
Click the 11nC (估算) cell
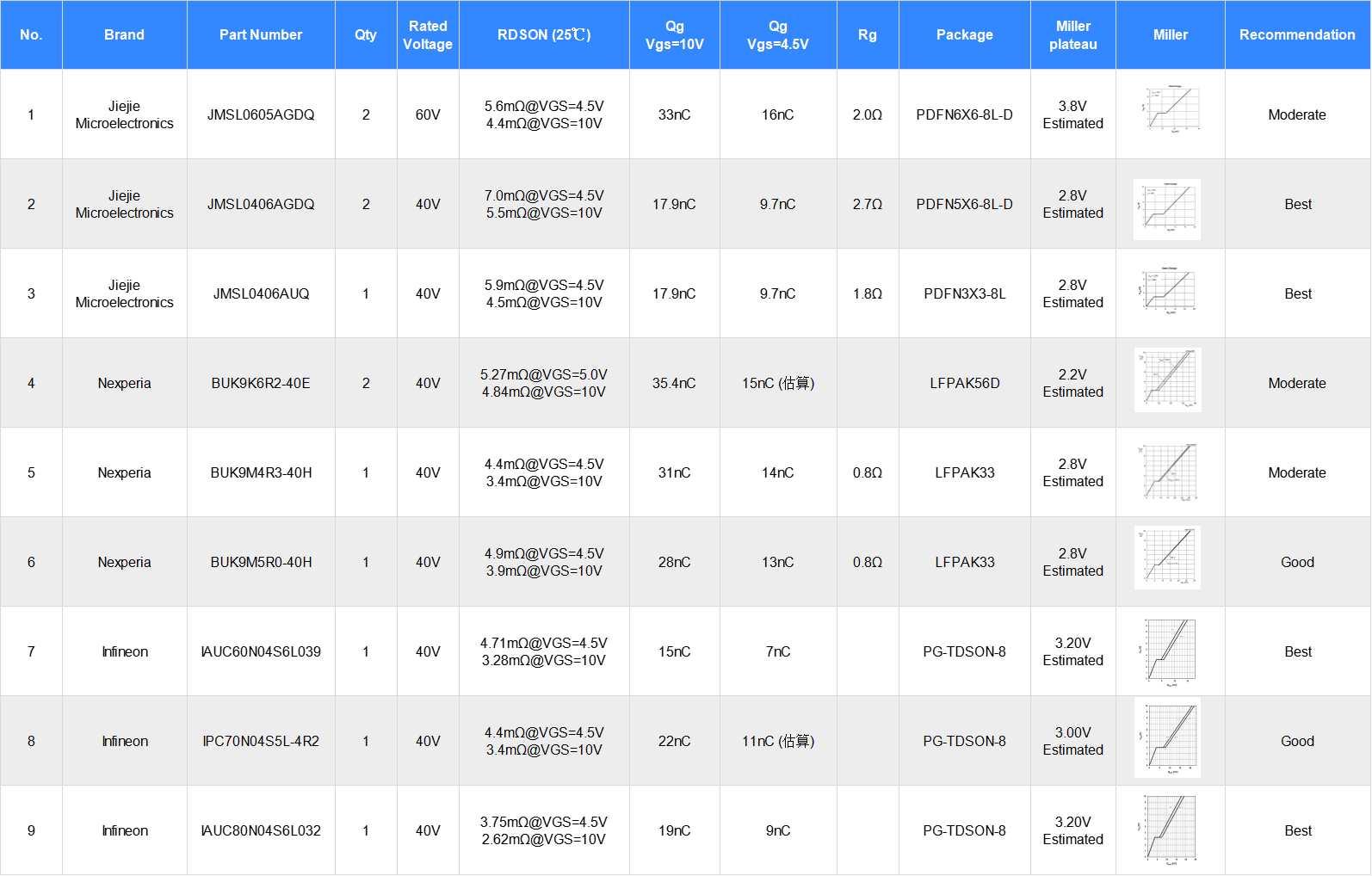pyautogui.click(x=778, y=741)
